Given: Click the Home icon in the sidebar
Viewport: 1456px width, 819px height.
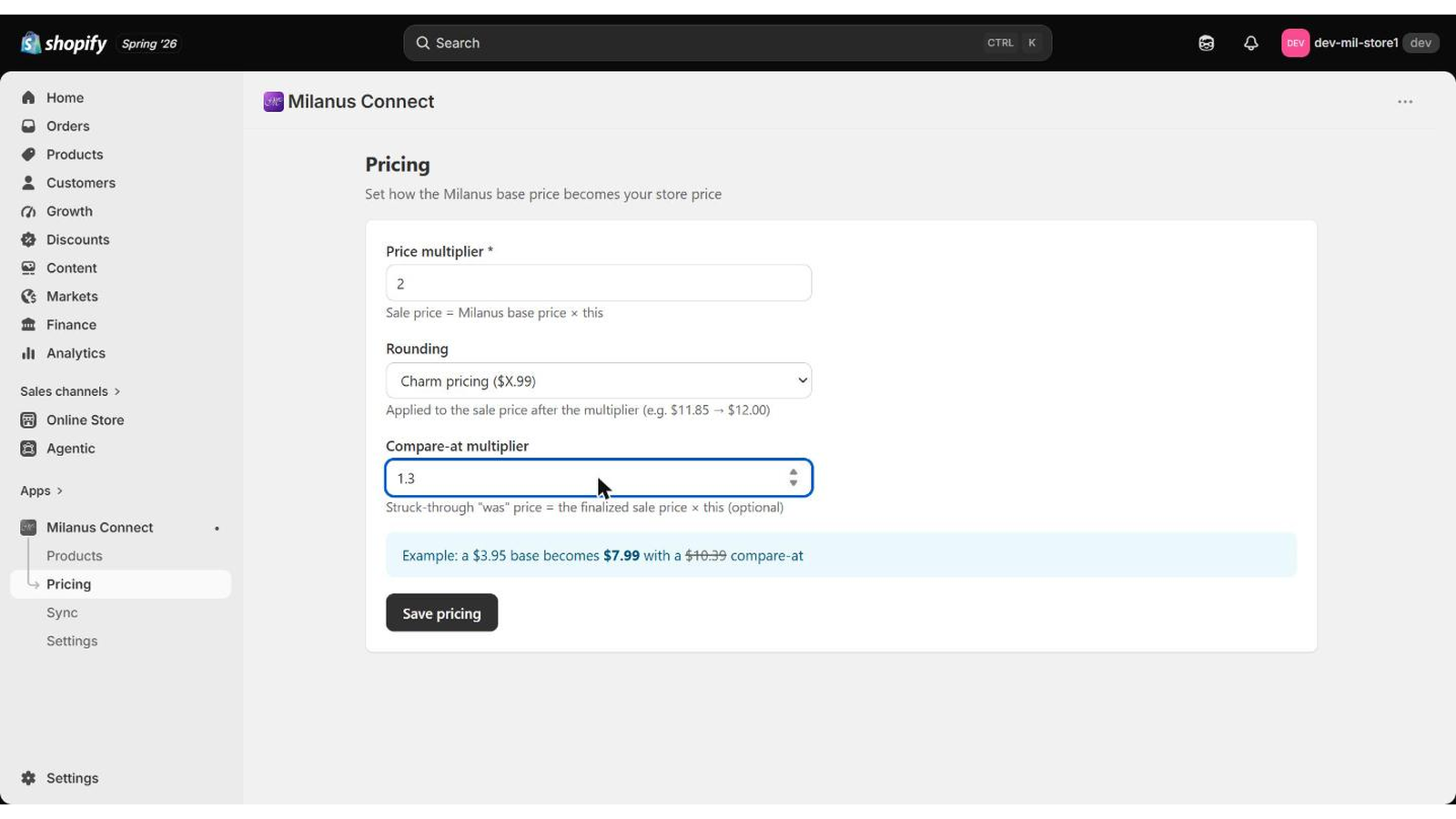Looking at the screenshot, I should [x=28, y=97].
